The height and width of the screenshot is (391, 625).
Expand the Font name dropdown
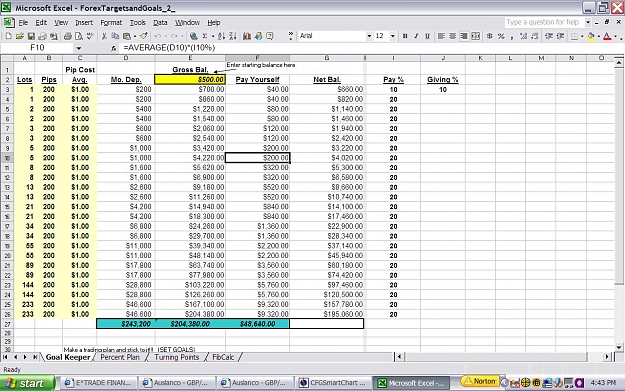coord(369,36)
